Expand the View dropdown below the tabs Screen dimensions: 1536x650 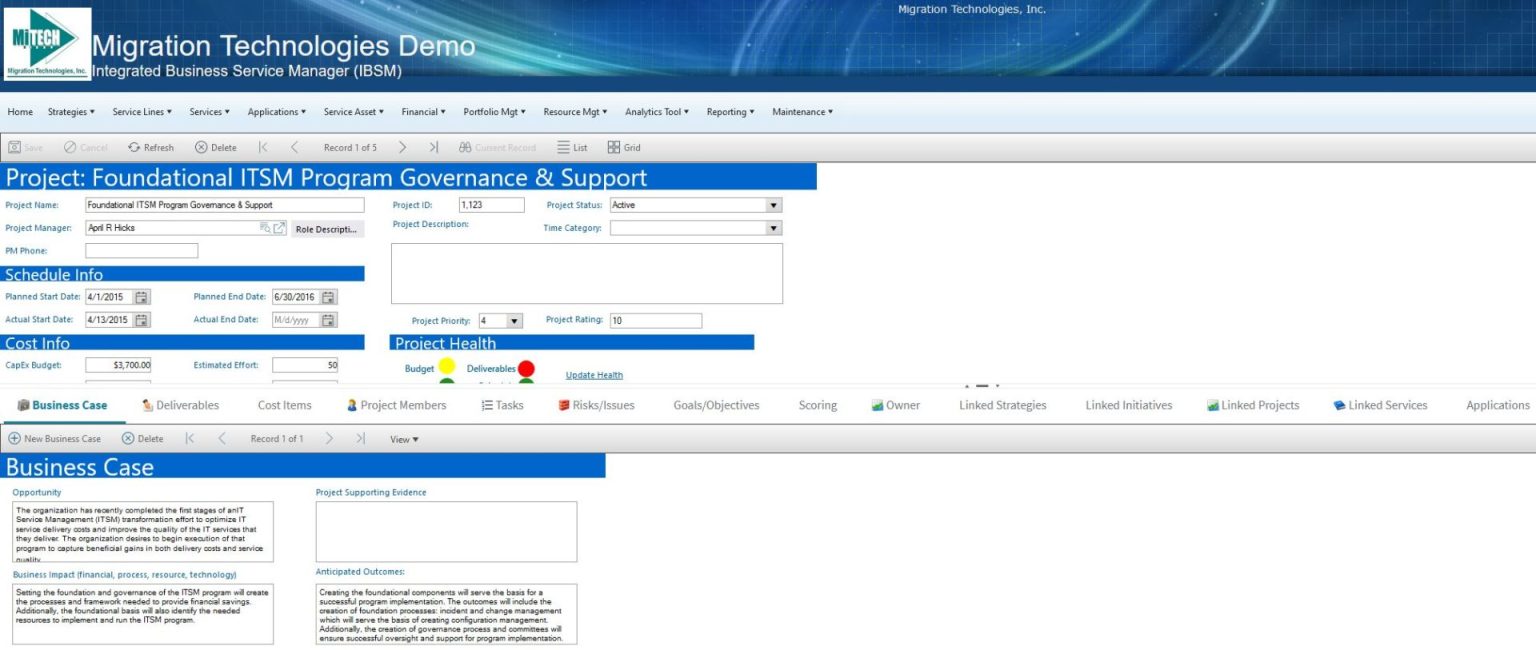pos(404,438)
